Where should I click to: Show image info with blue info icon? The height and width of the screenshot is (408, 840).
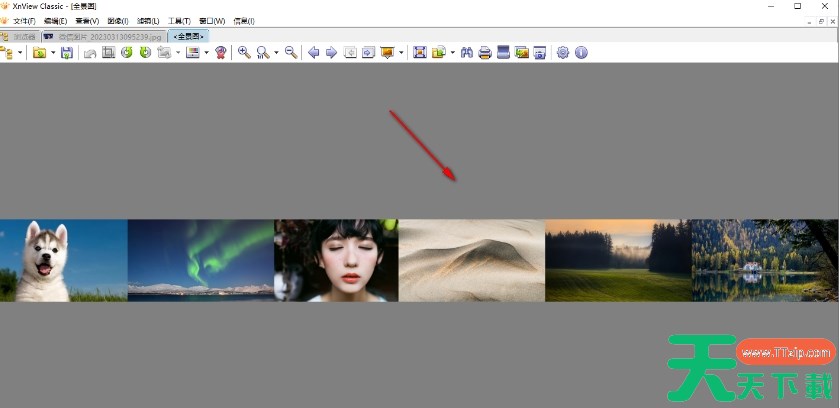point(581,52)
